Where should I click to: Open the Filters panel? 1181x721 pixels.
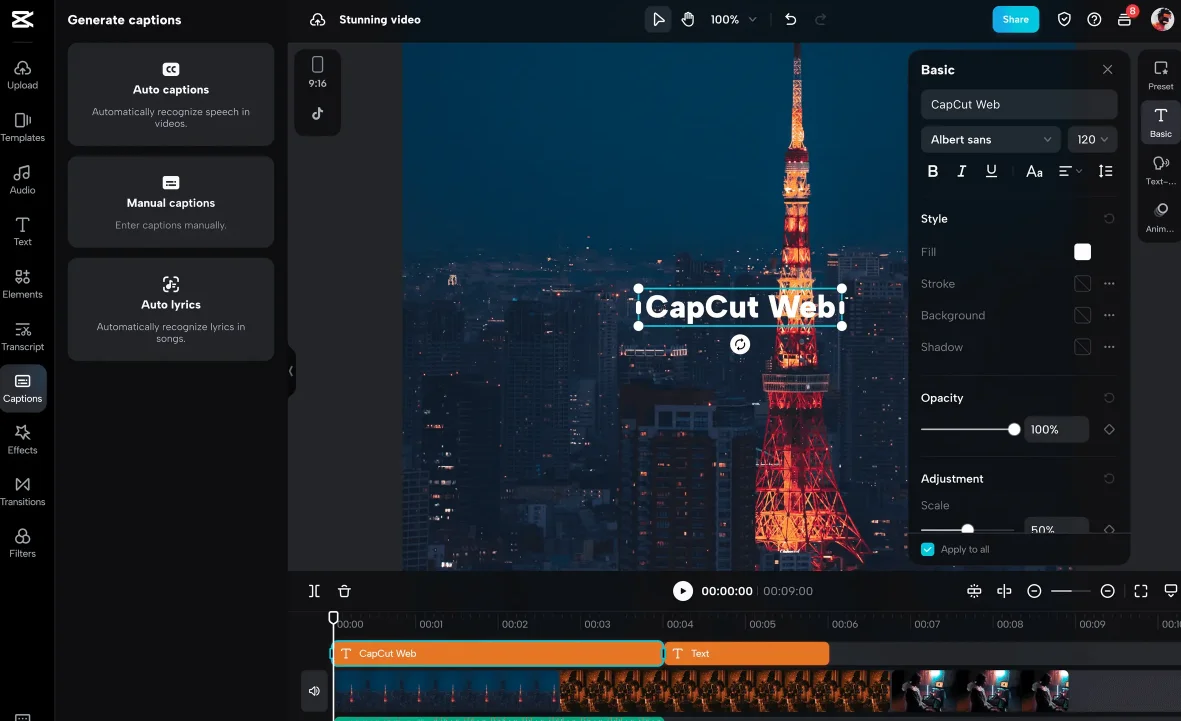click(23, 543)
